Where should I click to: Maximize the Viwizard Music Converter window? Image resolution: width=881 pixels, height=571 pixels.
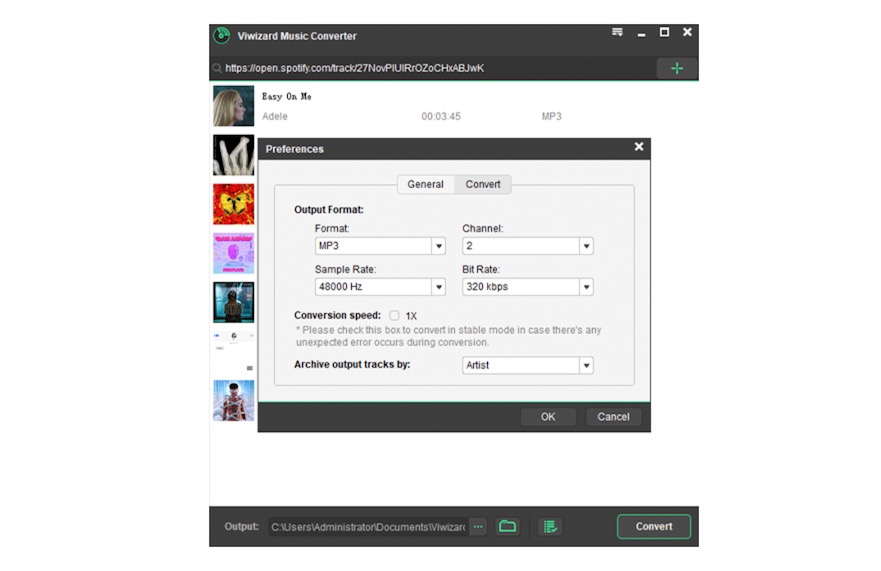[664, 32]
